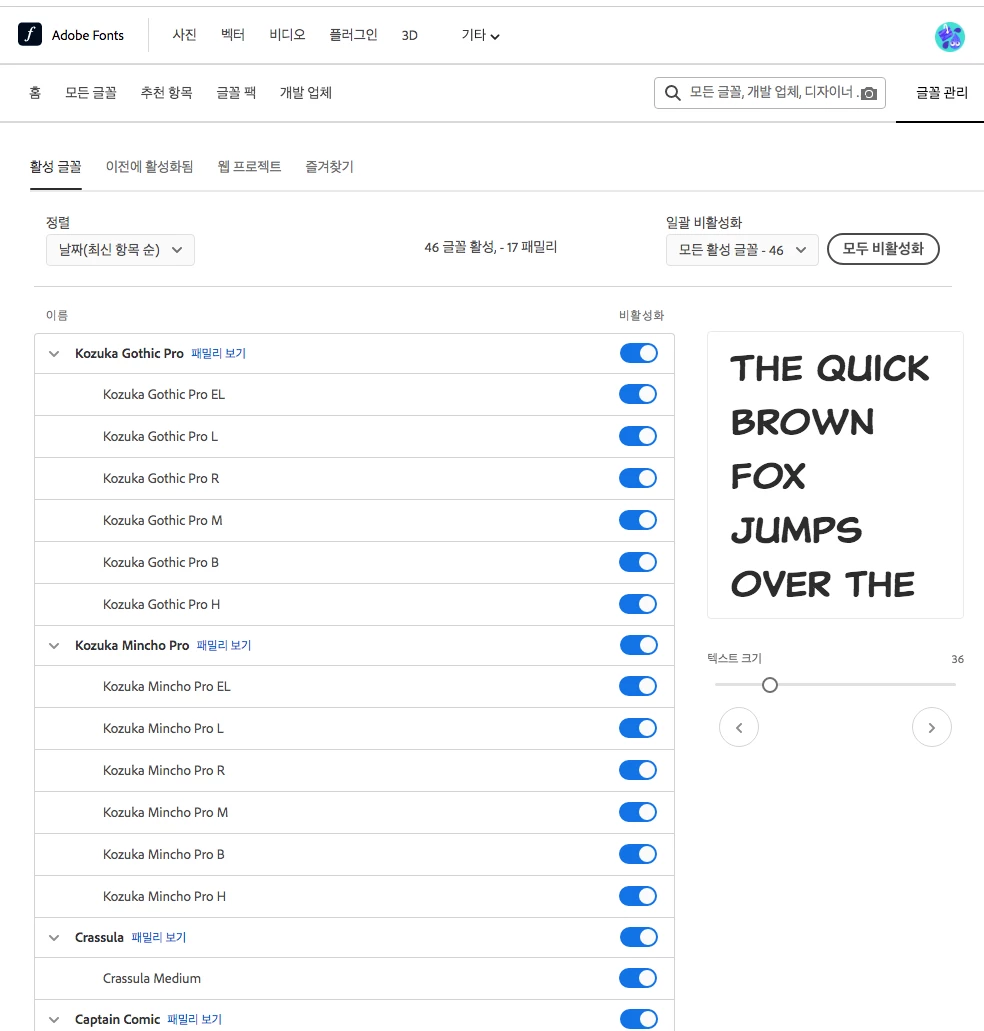Deactivate Kozuka Mincho Pro R
The image size is (984, 1031).
[x=638, y=770]
